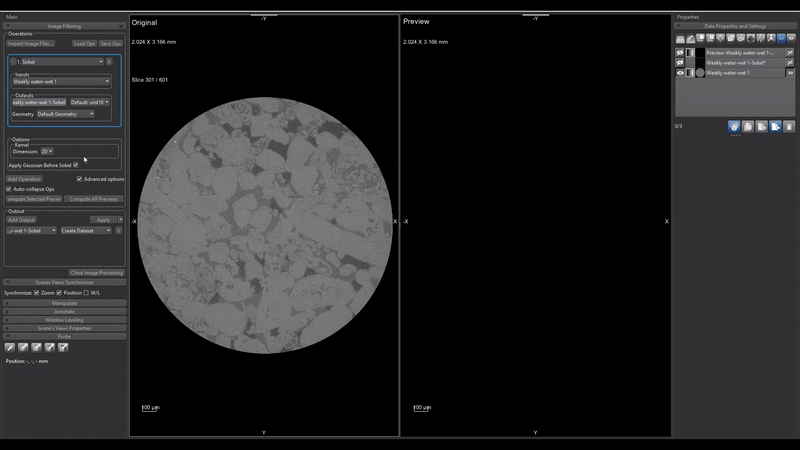Click the arrow icon right of Weakly water-wet 1 row
Screen dimensions: 800x450
790,73
